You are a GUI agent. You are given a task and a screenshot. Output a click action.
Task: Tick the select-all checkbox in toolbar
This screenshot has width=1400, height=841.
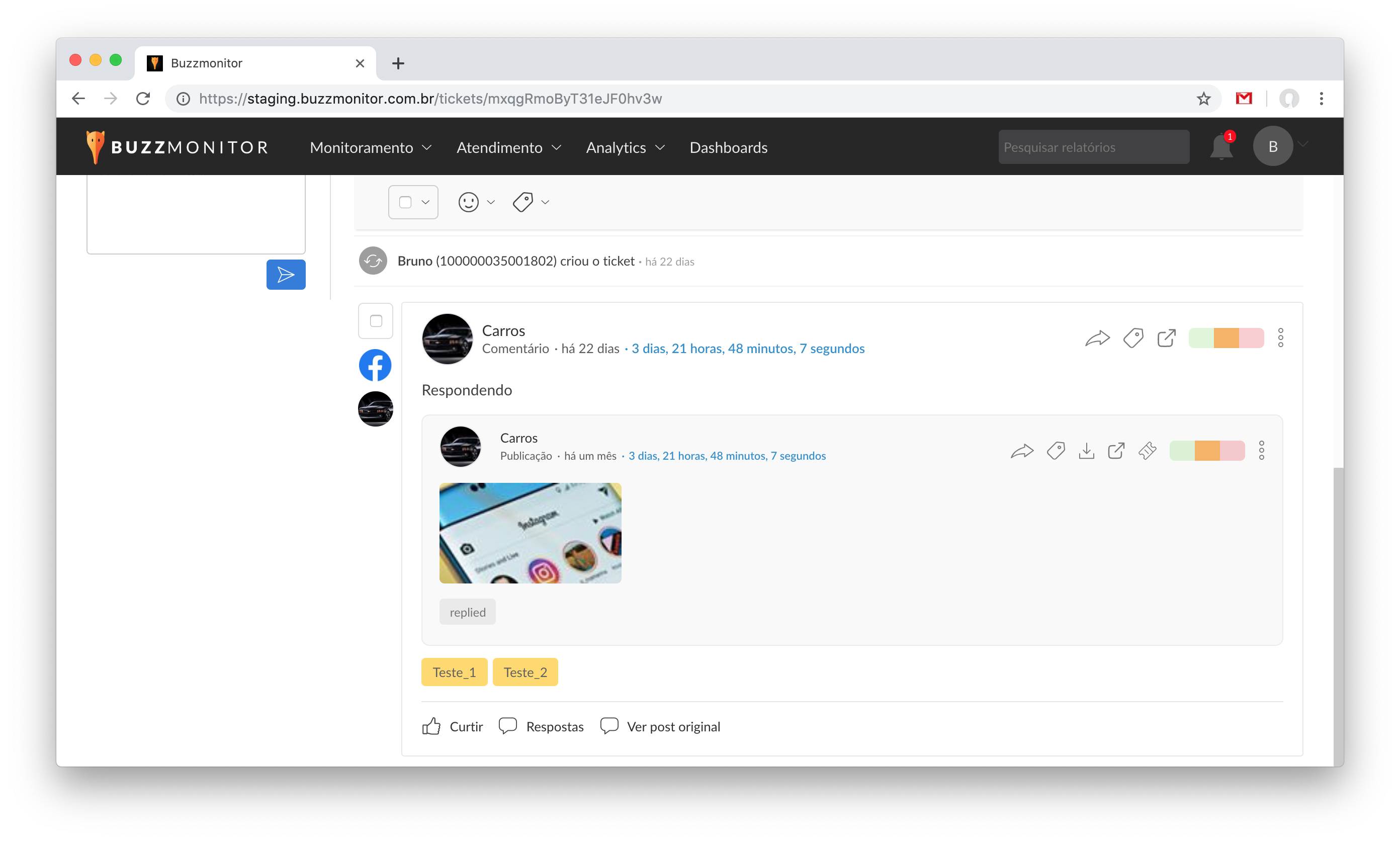pos(405,202)
